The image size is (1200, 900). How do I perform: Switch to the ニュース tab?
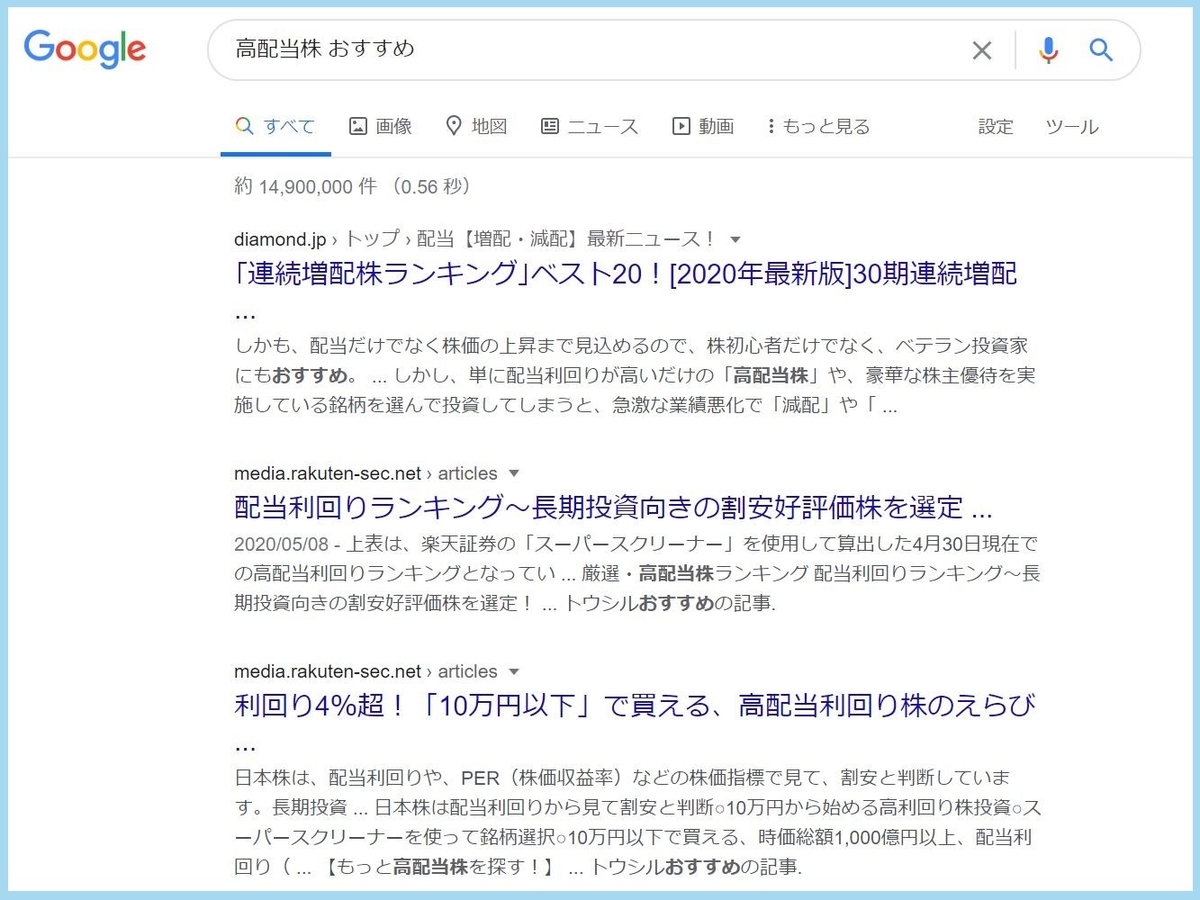589,127
